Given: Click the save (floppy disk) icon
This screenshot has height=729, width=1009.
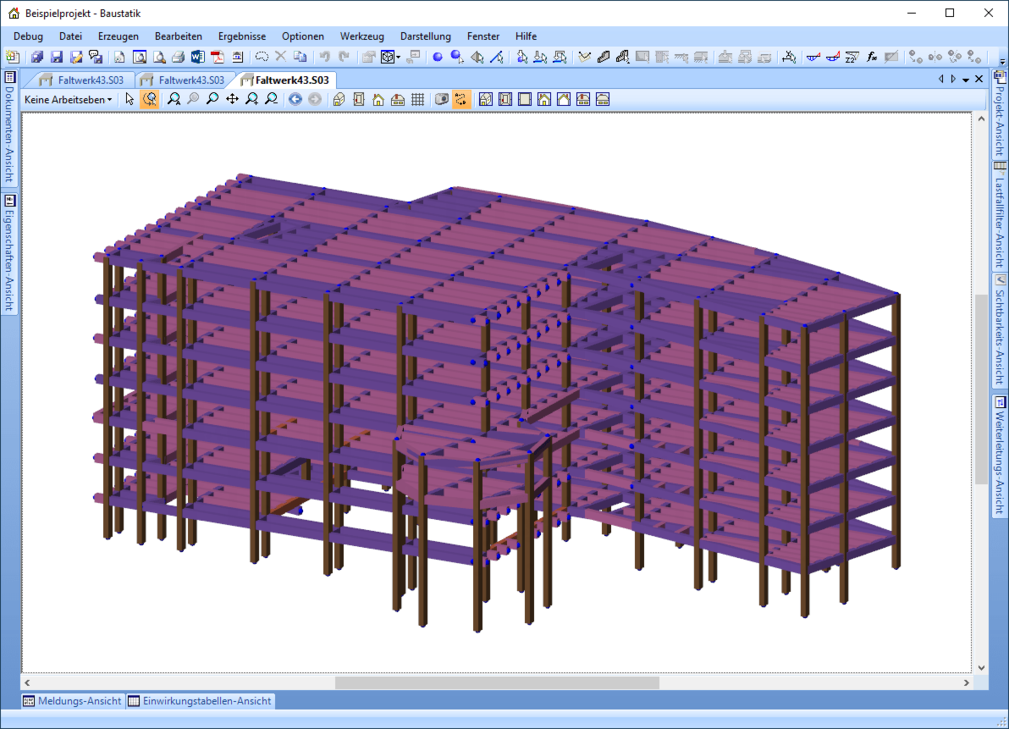Looking at the screenshot, I should 56,57.
